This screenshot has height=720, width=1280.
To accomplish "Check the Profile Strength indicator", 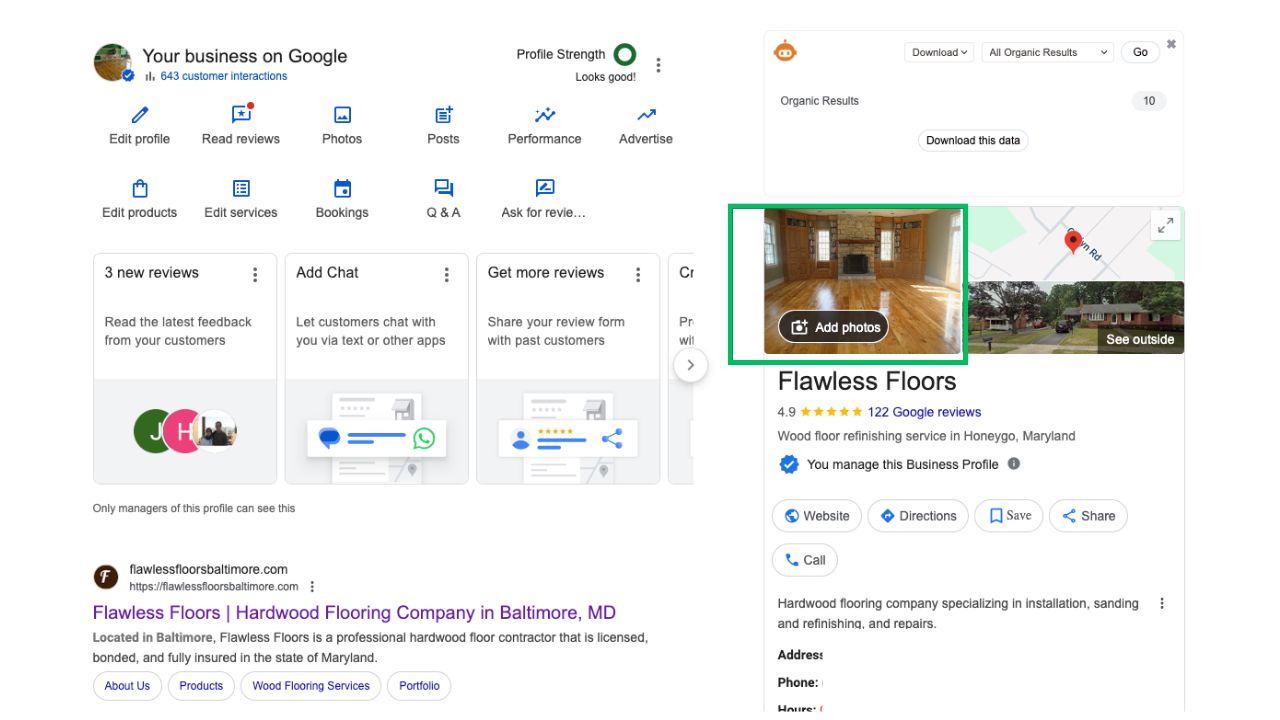I will click(x=624, y=54).
